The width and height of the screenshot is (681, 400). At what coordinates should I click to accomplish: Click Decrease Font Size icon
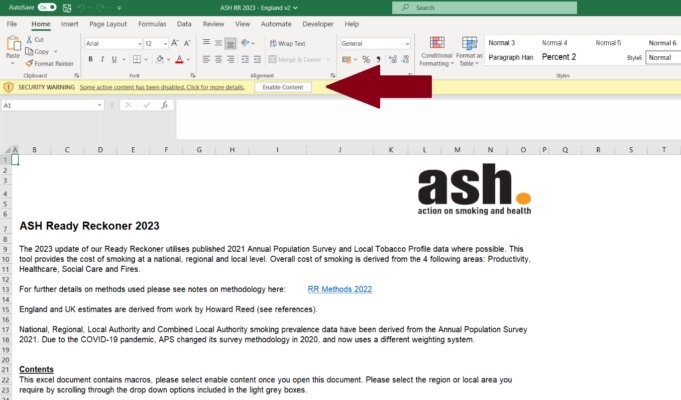(x=187, y=43)
